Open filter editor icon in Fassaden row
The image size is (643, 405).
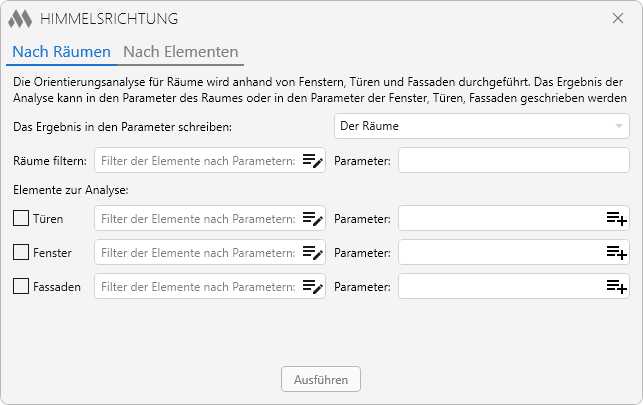(313, 287)
